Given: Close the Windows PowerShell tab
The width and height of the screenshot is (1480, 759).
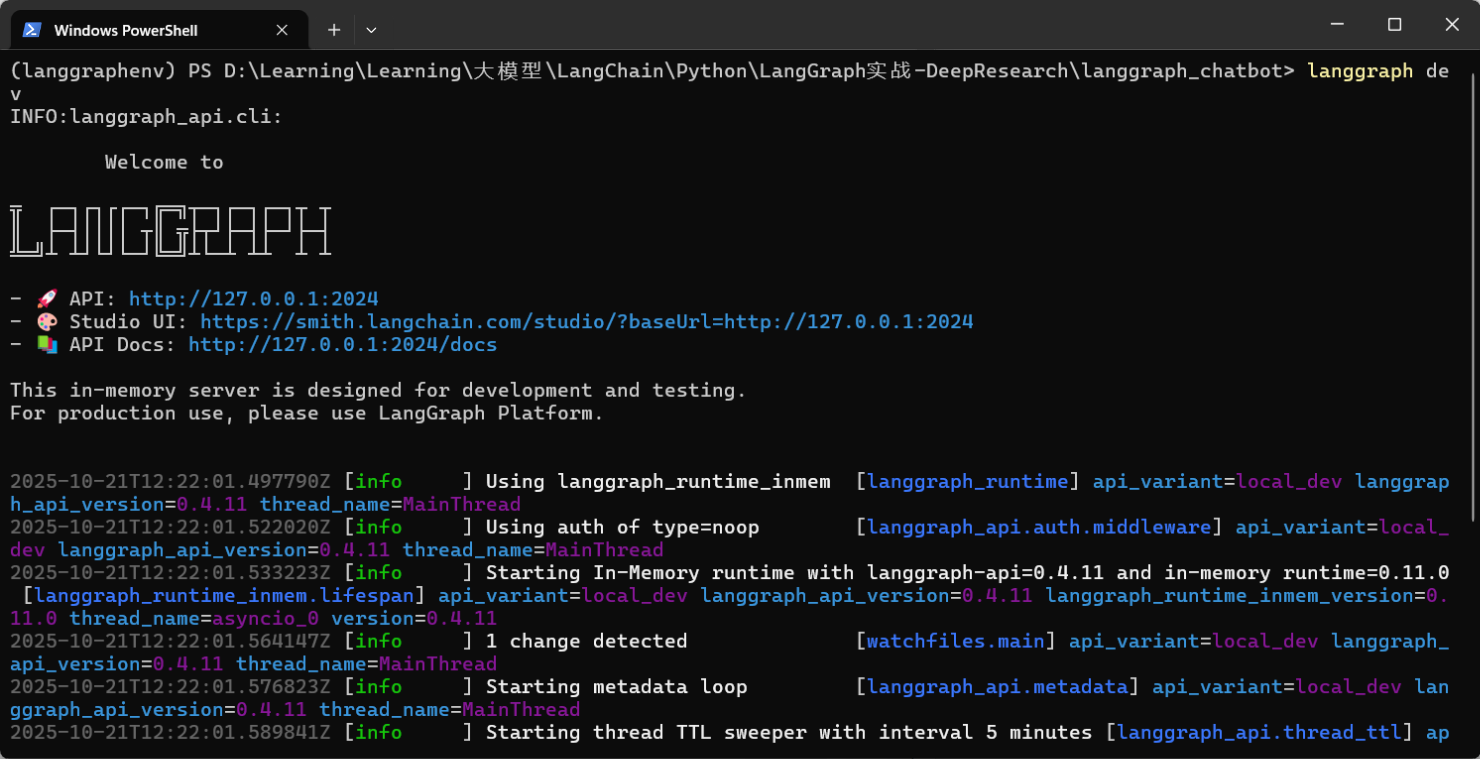Looking at the screenshot, I should tap(282, 29).
